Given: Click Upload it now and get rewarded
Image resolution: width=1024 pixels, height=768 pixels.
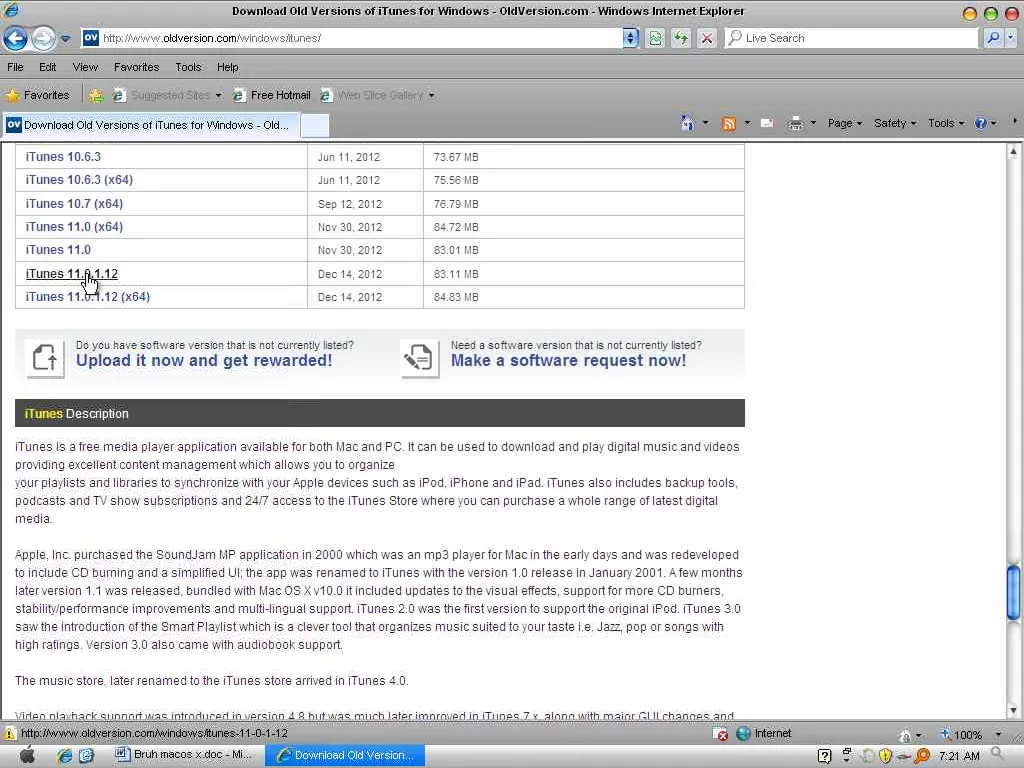Looking at the screenshot, I should [204, 360].
